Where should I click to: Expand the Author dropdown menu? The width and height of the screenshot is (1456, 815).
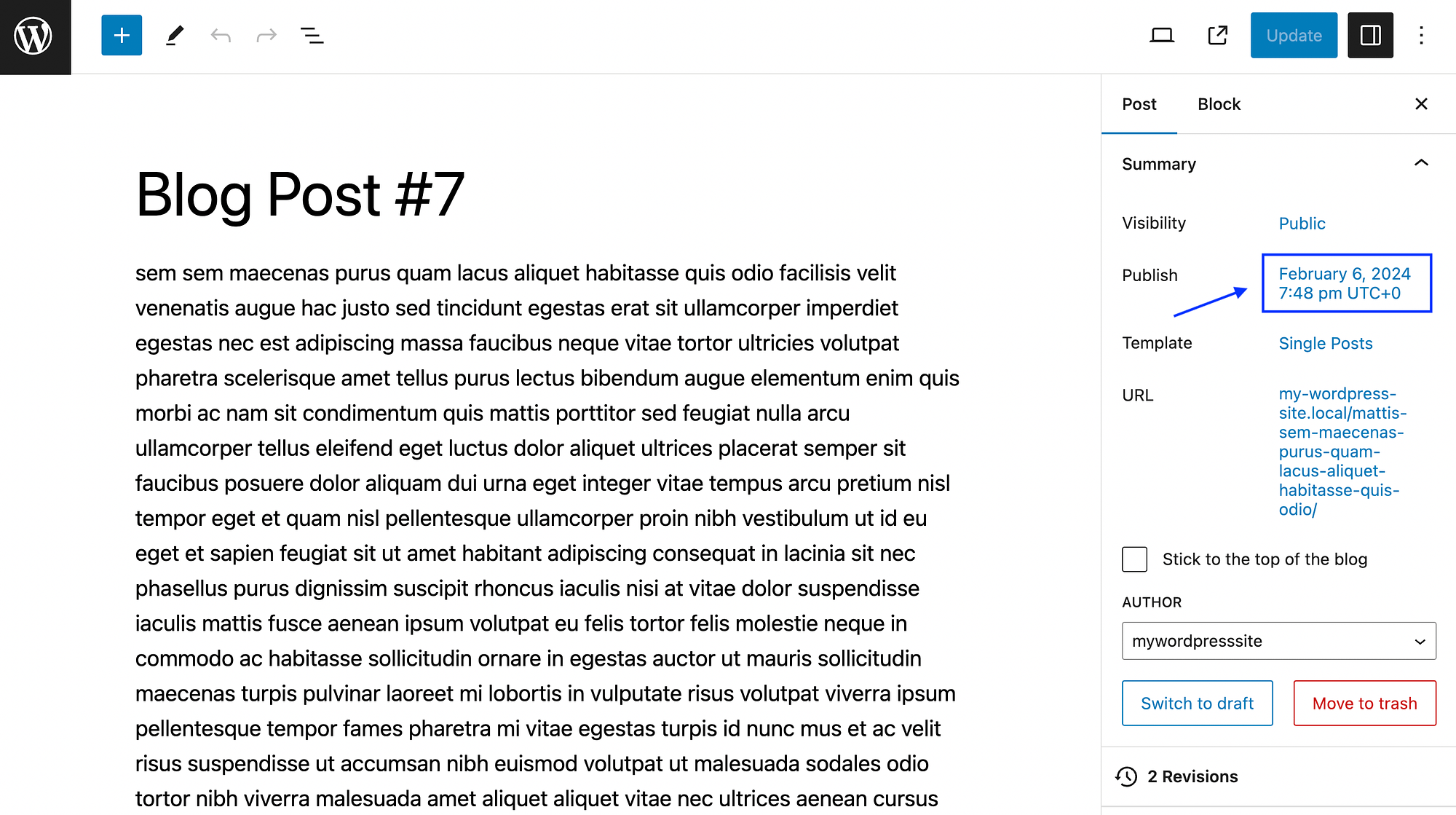(1278, 641)
